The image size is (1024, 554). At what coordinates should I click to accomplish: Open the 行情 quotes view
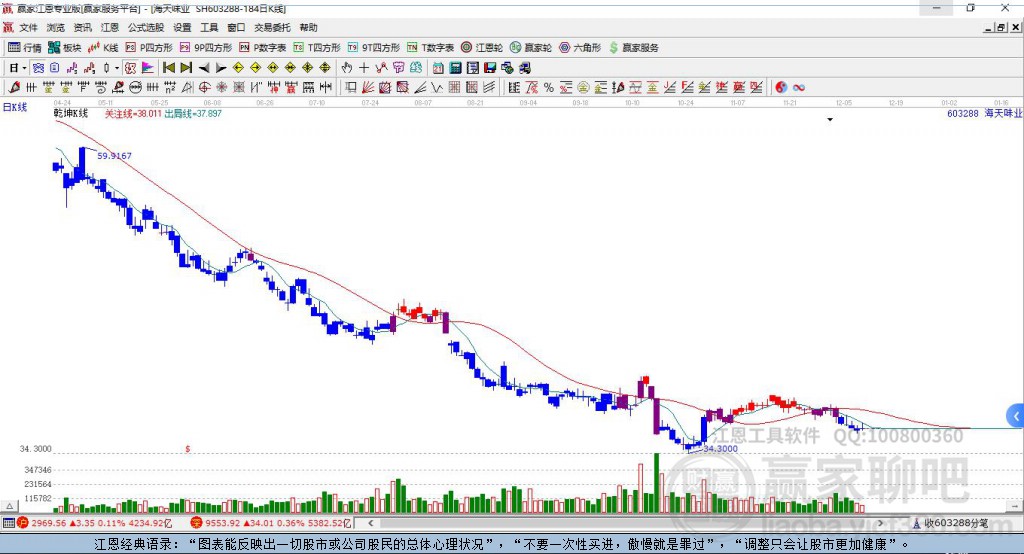(25, 48)
